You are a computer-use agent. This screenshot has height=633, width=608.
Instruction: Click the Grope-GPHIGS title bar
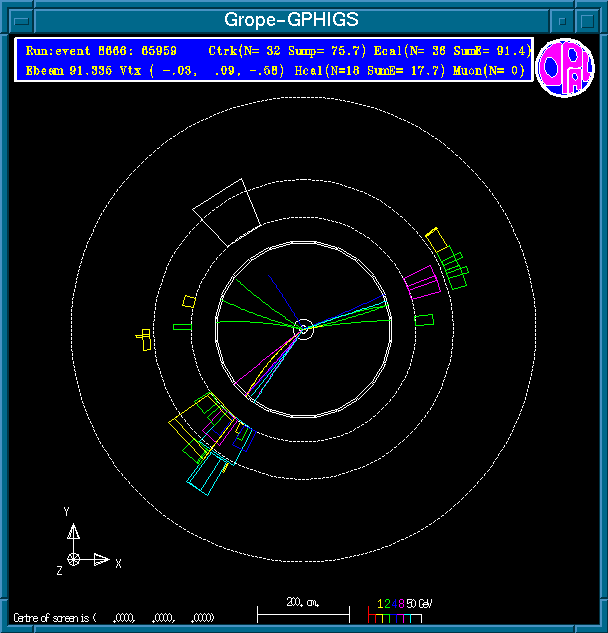(x=300, y=20)
